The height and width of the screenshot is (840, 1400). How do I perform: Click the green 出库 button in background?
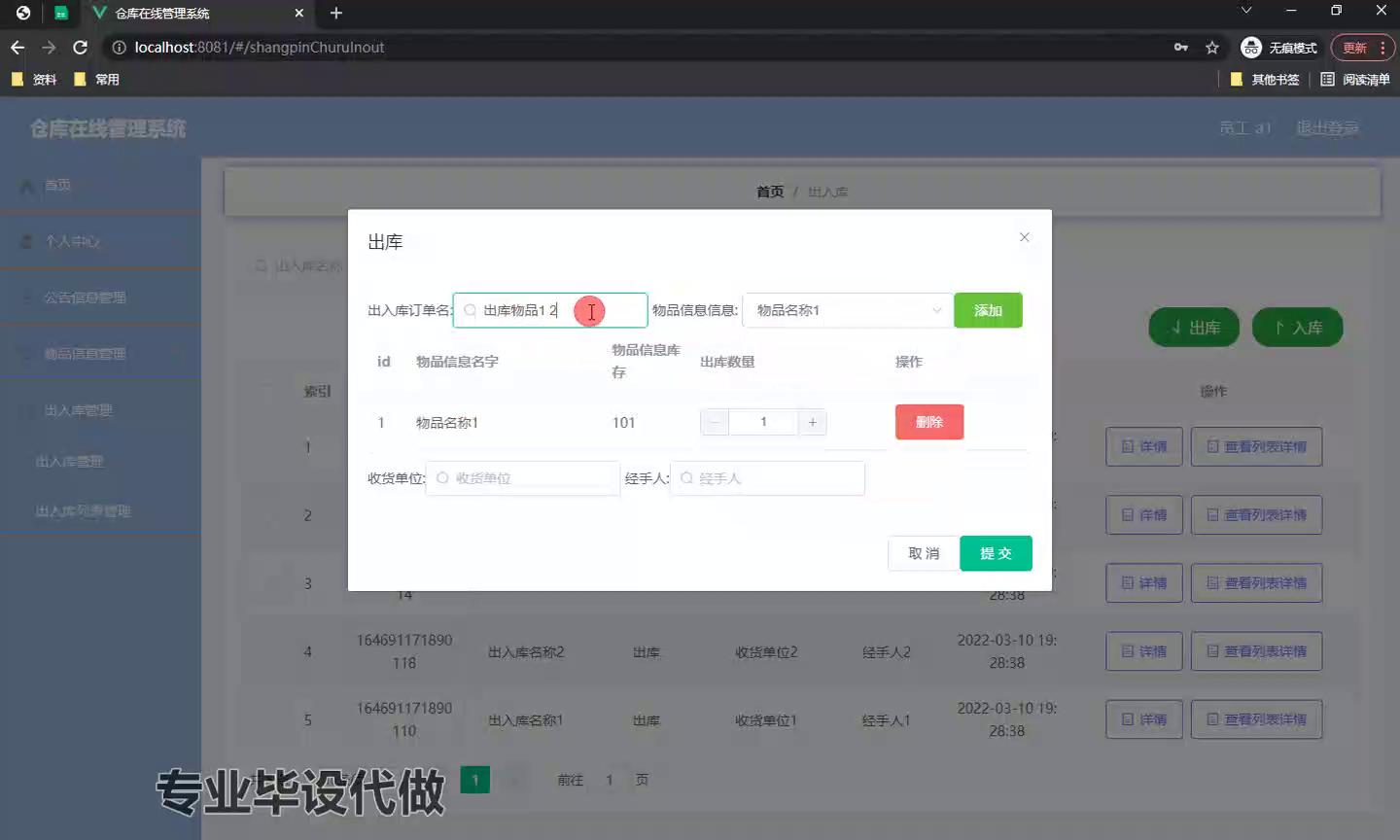click(x=1194, y=328)
